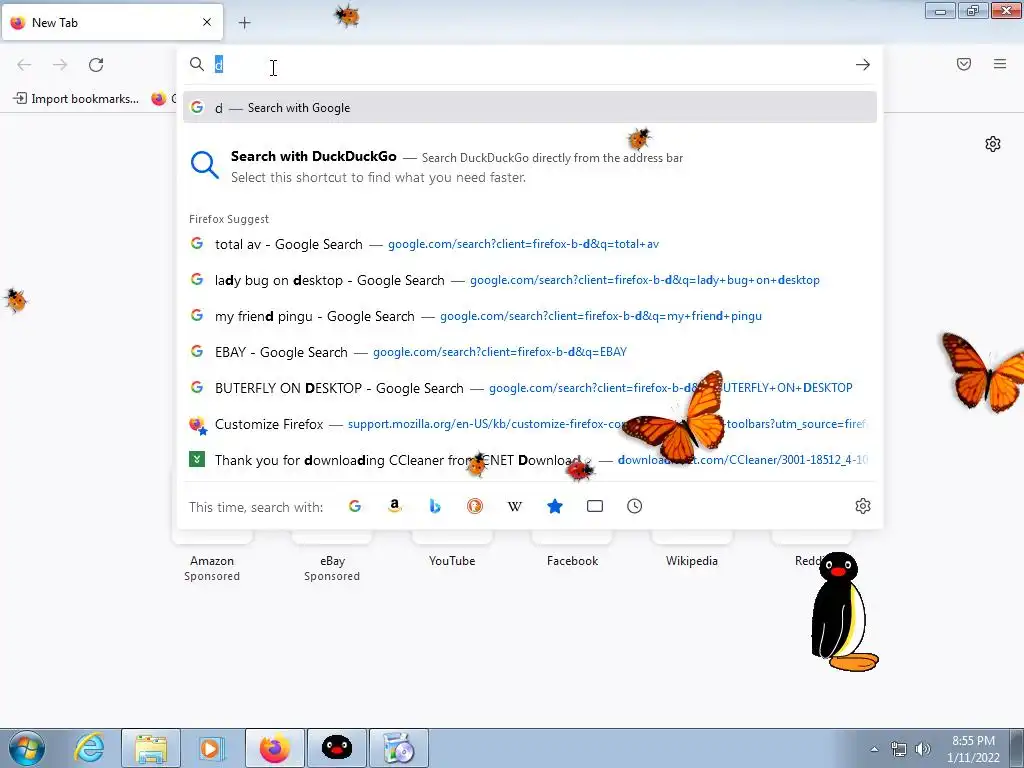Open network icon in system tray
This screenshot has height=768, width=1024.
[x=899, y=749]
